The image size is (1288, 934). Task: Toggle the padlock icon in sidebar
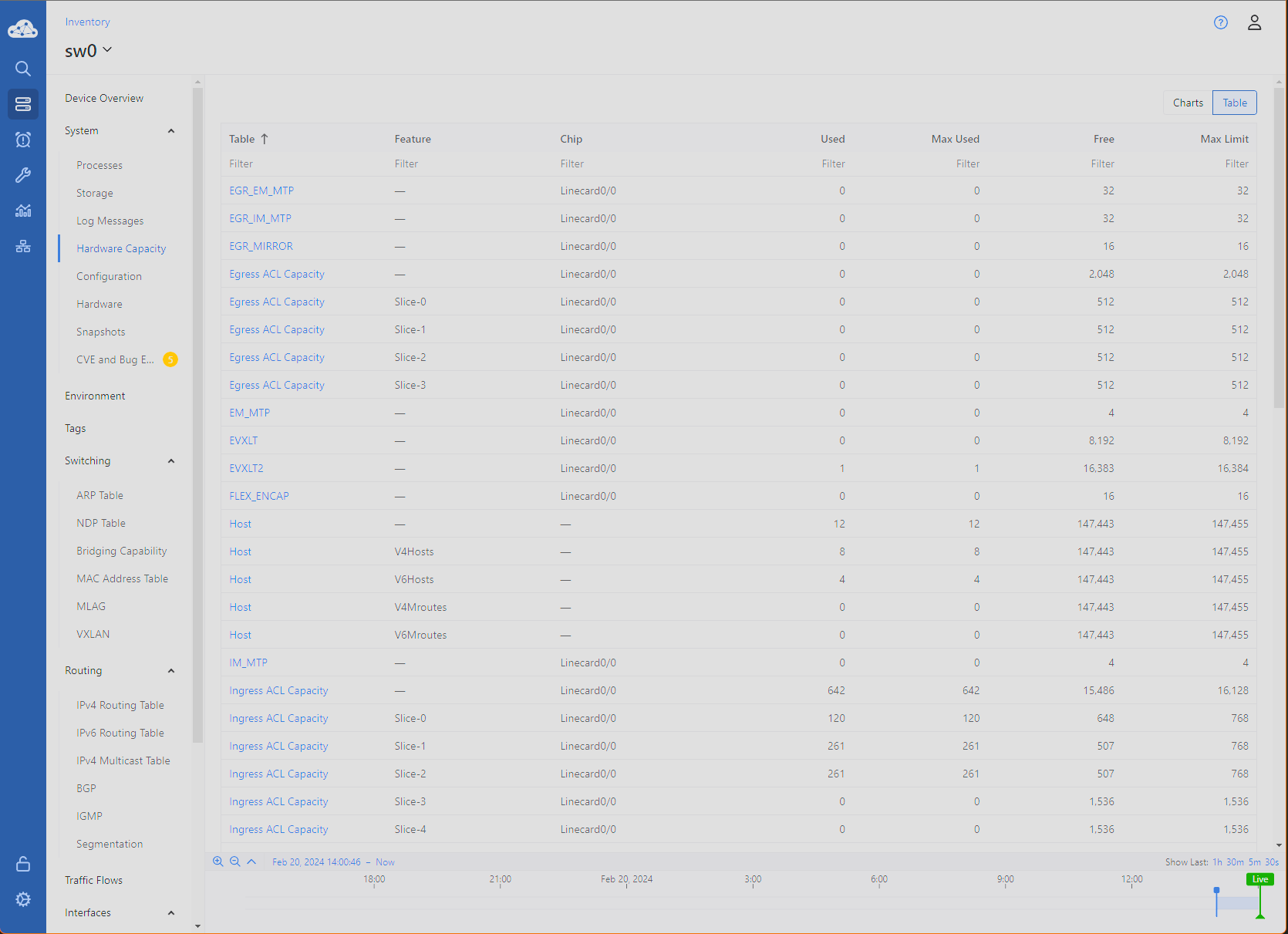click(x=23, y=864)
